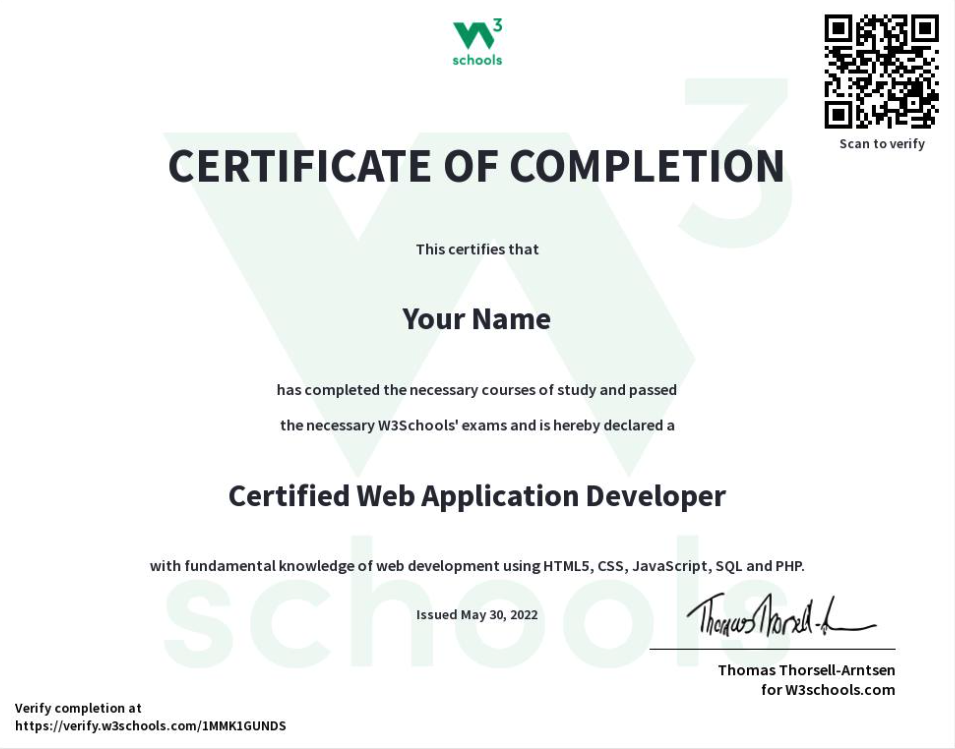The width and height of the screenshot is (955, 749).
Task: Click the W3Schools logo at top
Action: [x=478, y=43]
